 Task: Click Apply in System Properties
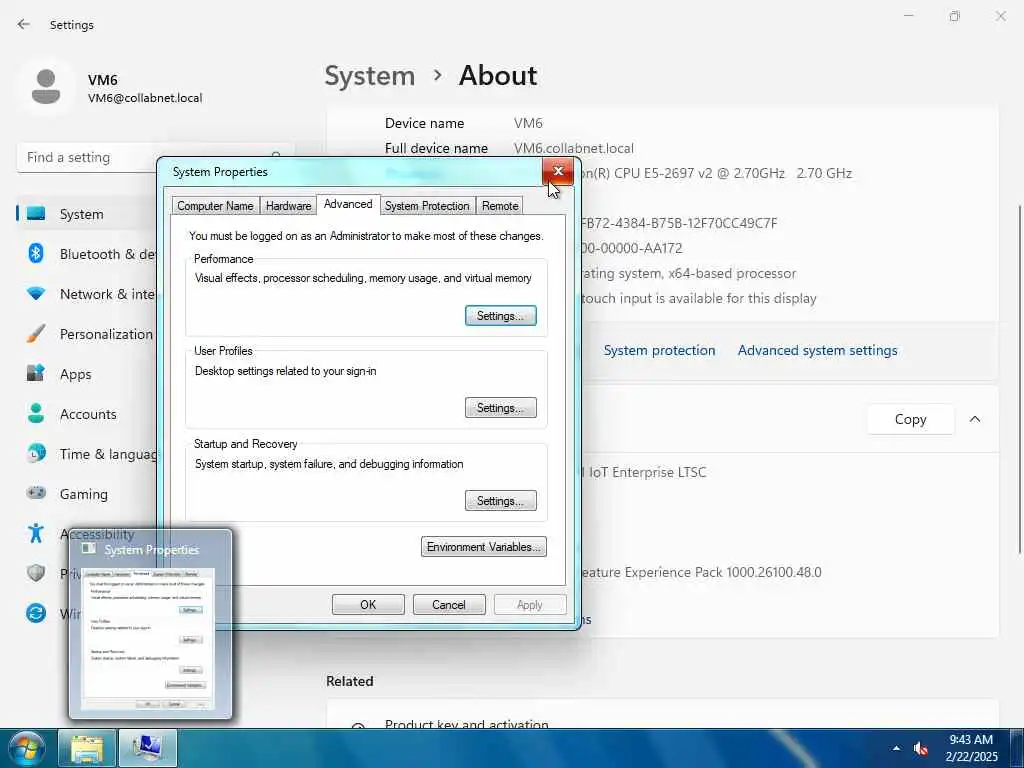click(x=530, y=605)
